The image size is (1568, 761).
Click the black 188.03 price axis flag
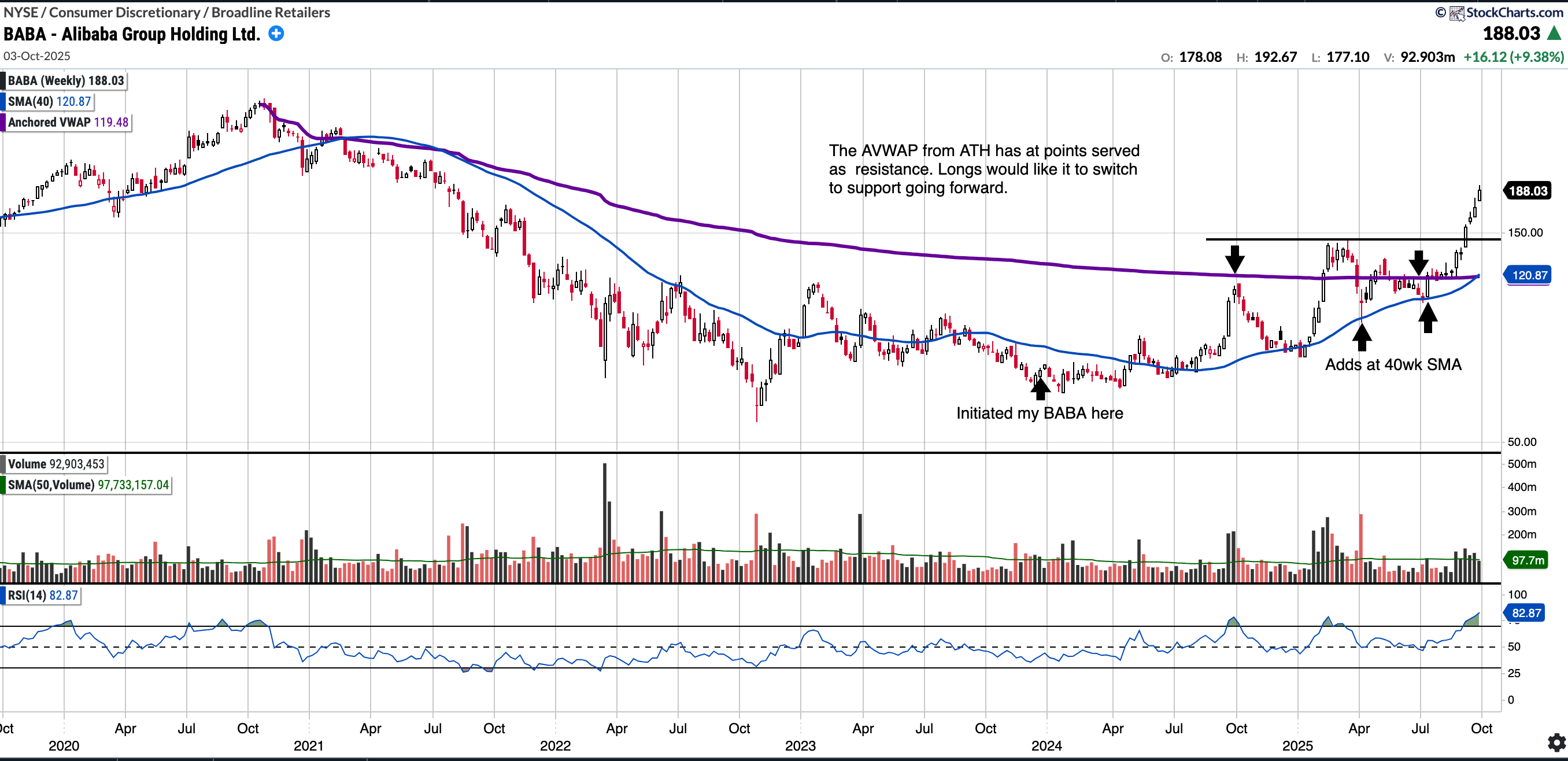pos(1527,191)
